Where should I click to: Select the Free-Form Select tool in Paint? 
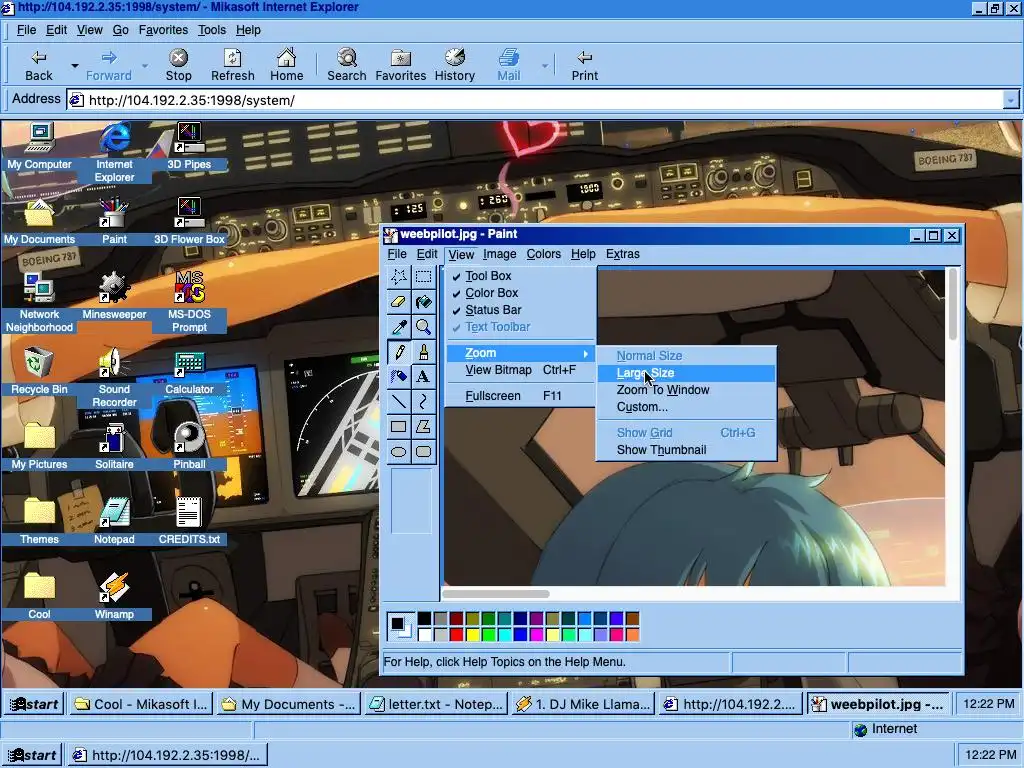tap(398, 277)
